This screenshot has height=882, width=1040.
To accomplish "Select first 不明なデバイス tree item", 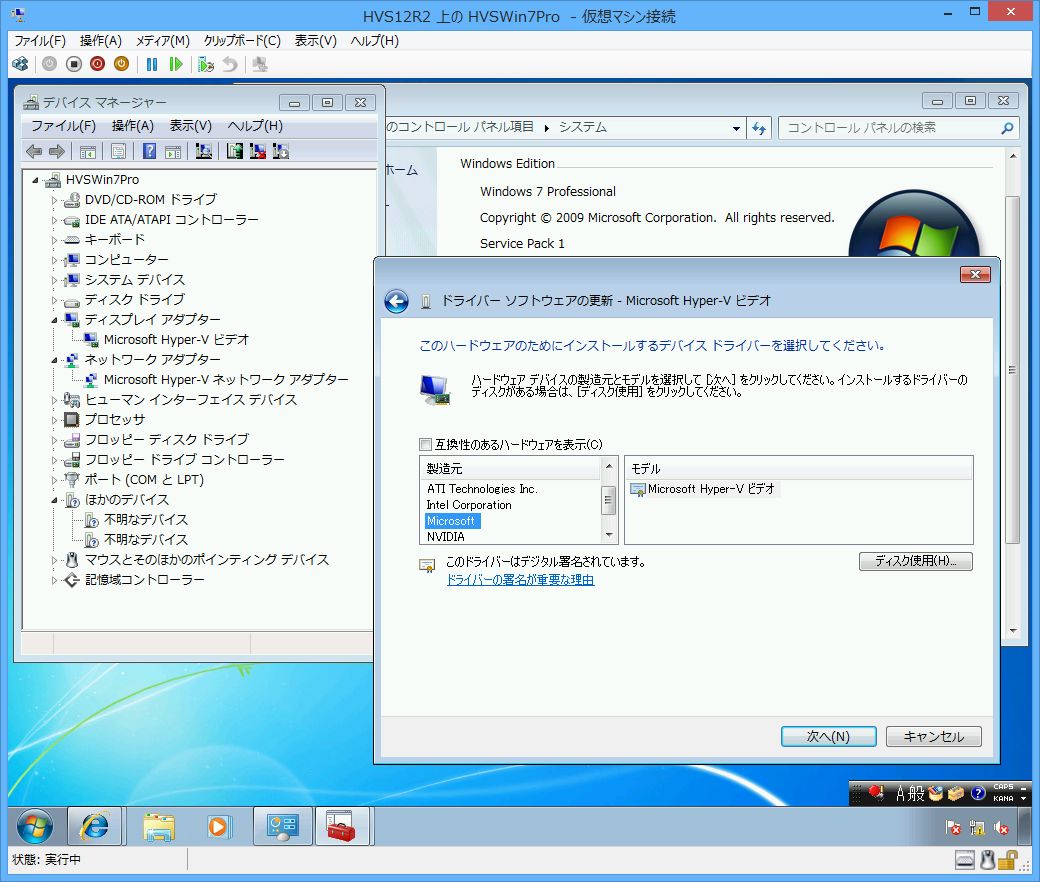I will (x=146, y=520).
